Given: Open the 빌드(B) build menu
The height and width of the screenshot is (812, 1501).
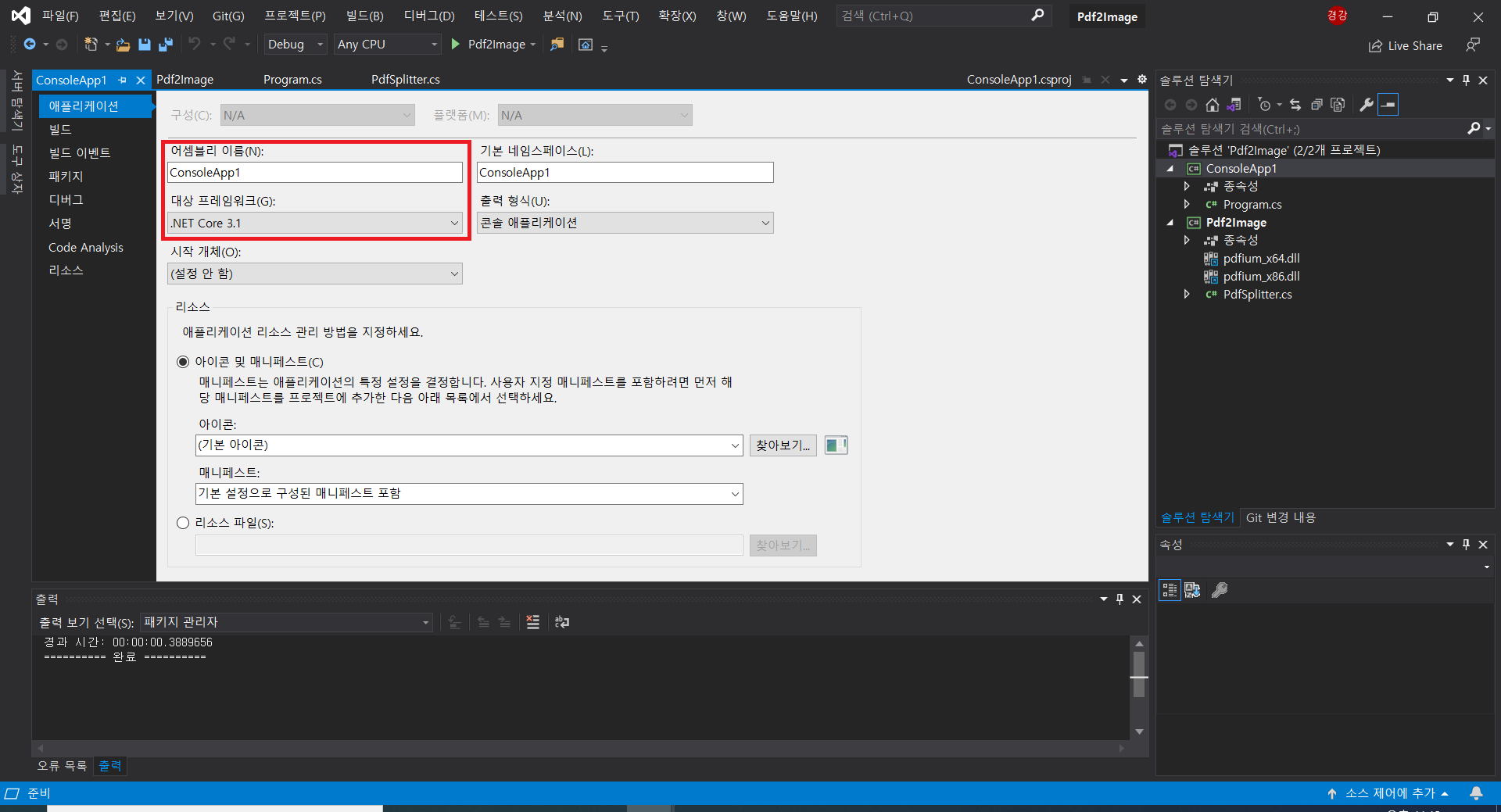Looking at the screenshot, I should [x=365, y=16].
